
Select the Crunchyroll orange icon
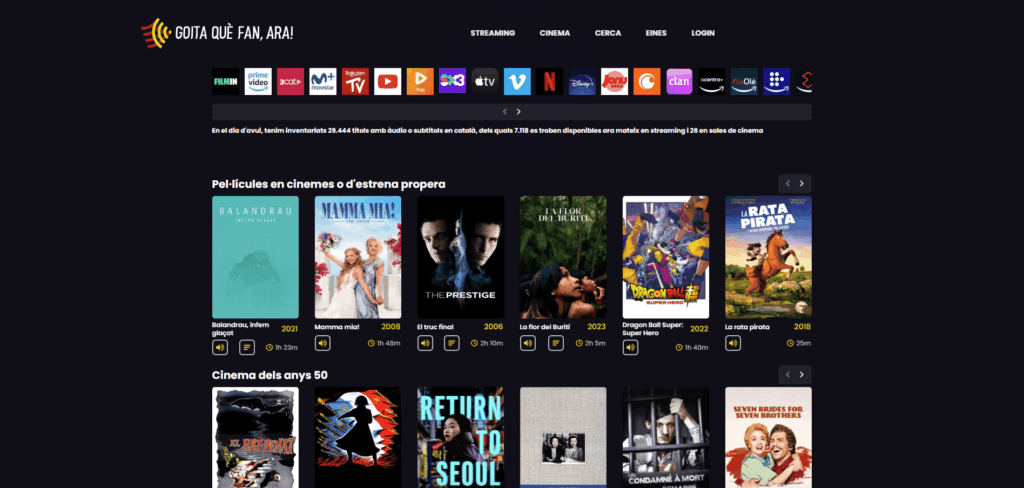(x=647, y=82)
